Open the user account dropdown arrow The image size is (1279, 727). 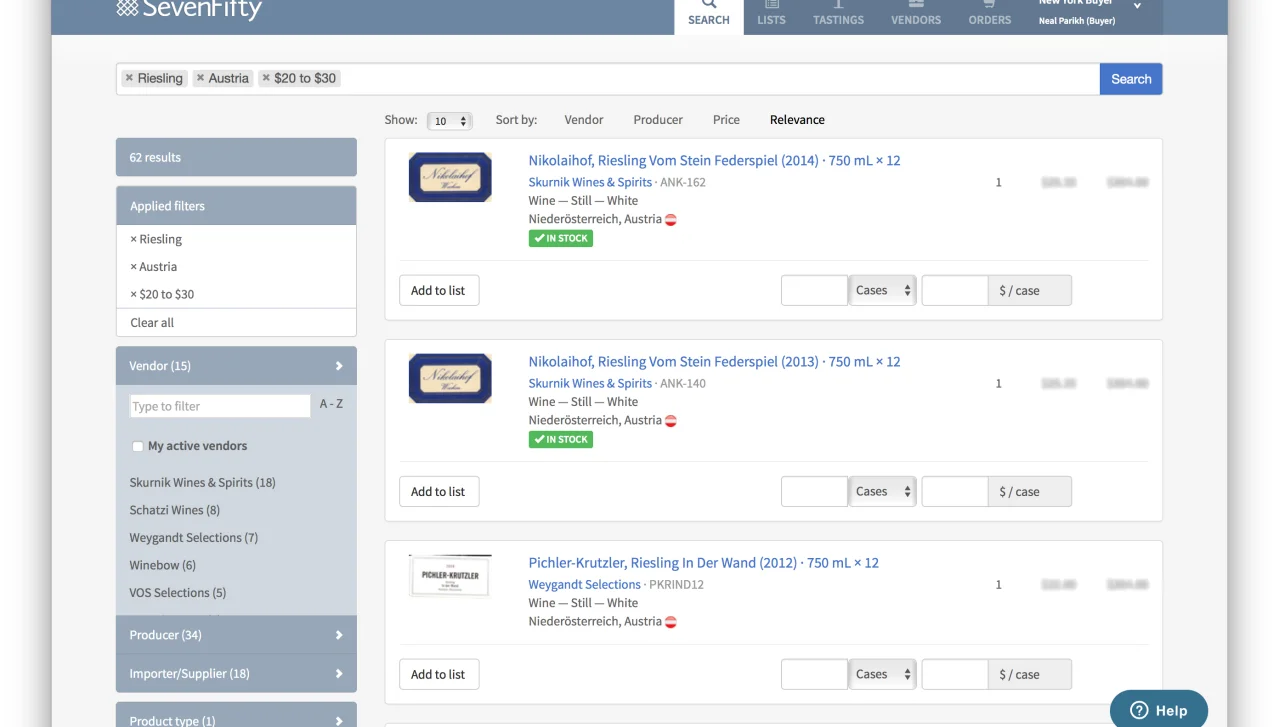pyautogui.click(x=1137, y=7)
